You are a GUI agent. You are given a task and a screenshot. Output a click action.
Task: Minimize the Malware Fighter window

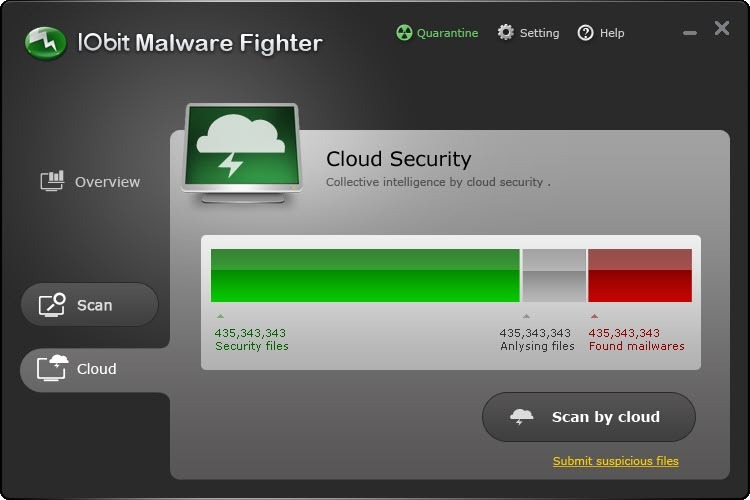pos(690,33)
